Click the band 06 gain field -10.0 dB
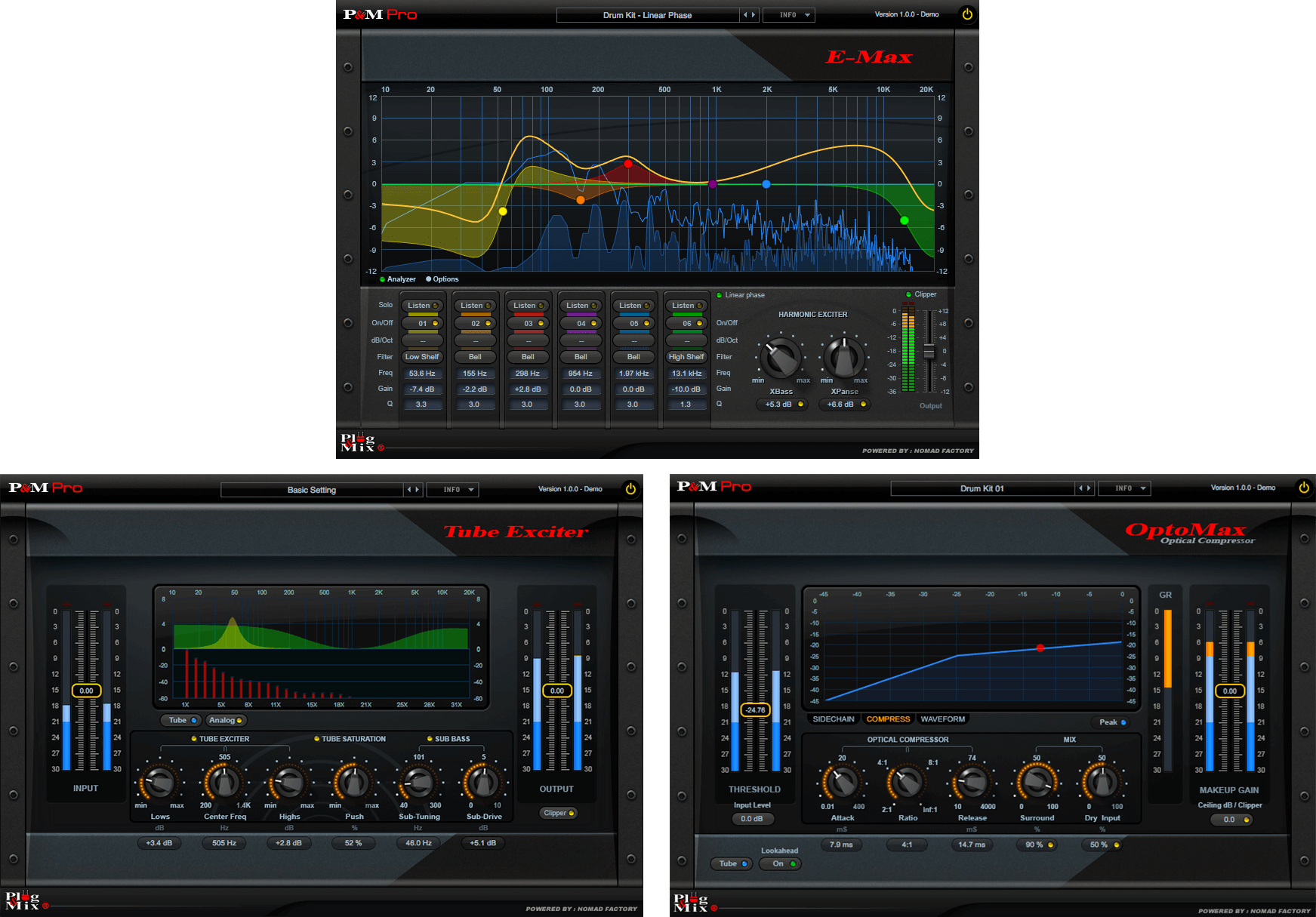1316x917 pixels. (x=686, y=389)
